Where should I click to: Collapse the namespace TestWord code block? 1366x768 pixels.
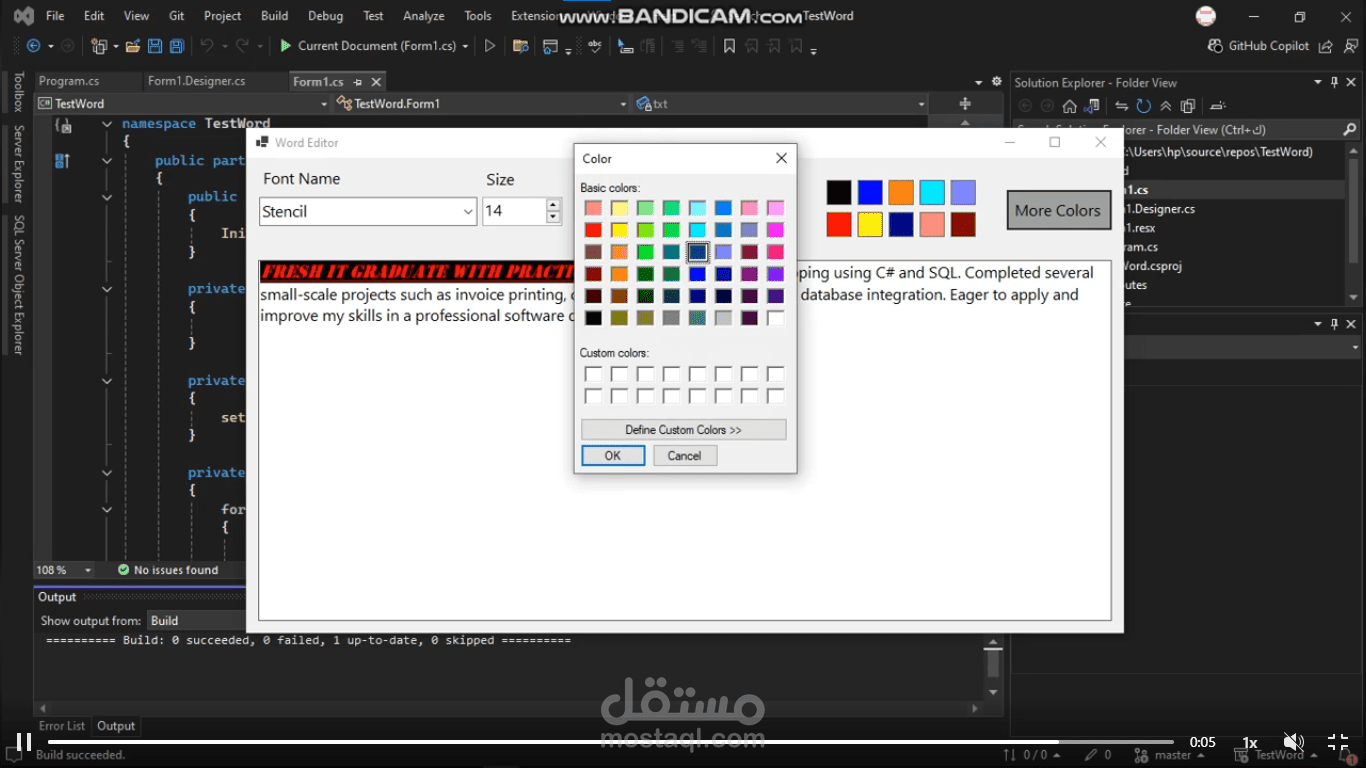[107, 124]
